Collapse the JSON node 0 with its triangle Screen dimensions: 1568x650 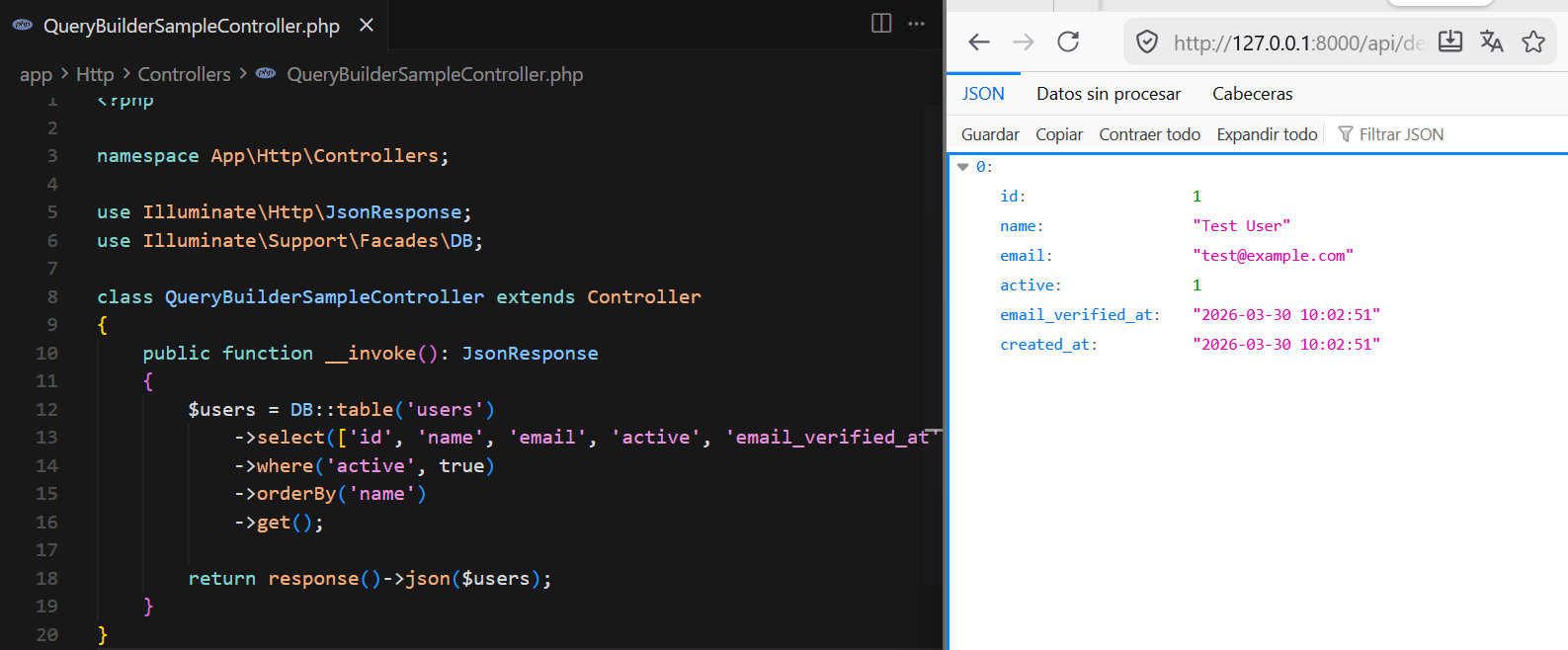pyautogui.click(x=962, y=167)
